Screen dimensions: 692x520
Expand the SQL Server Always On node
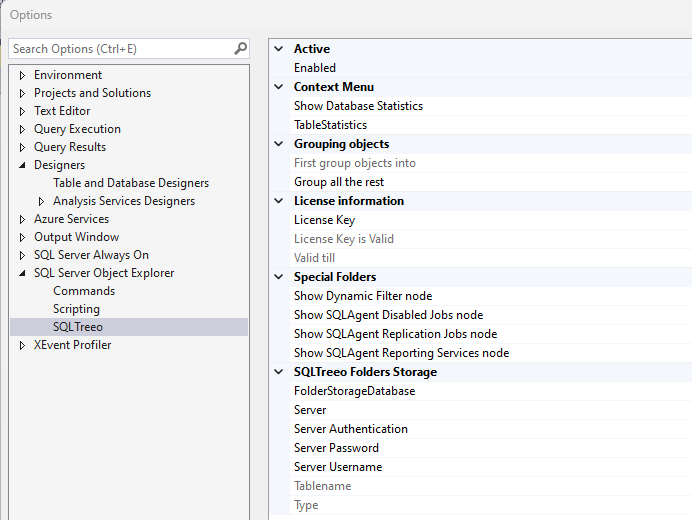[23, 255]
